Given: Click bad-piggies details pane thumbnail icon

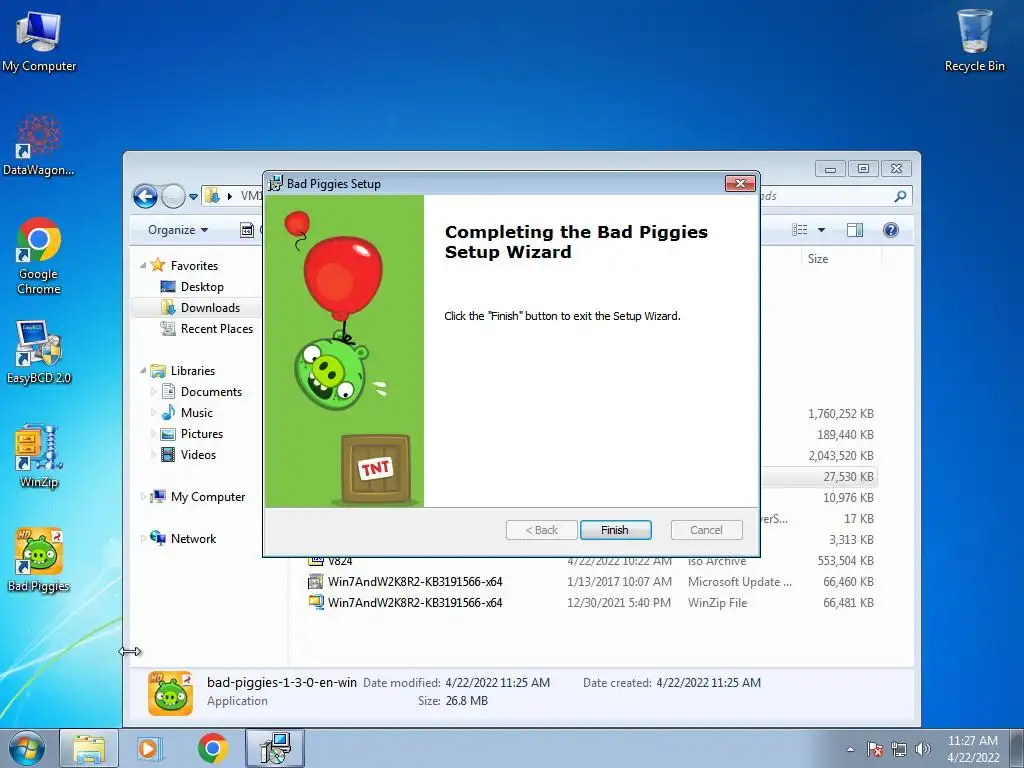Looking at the screenshot, I should tap(170, 693).
